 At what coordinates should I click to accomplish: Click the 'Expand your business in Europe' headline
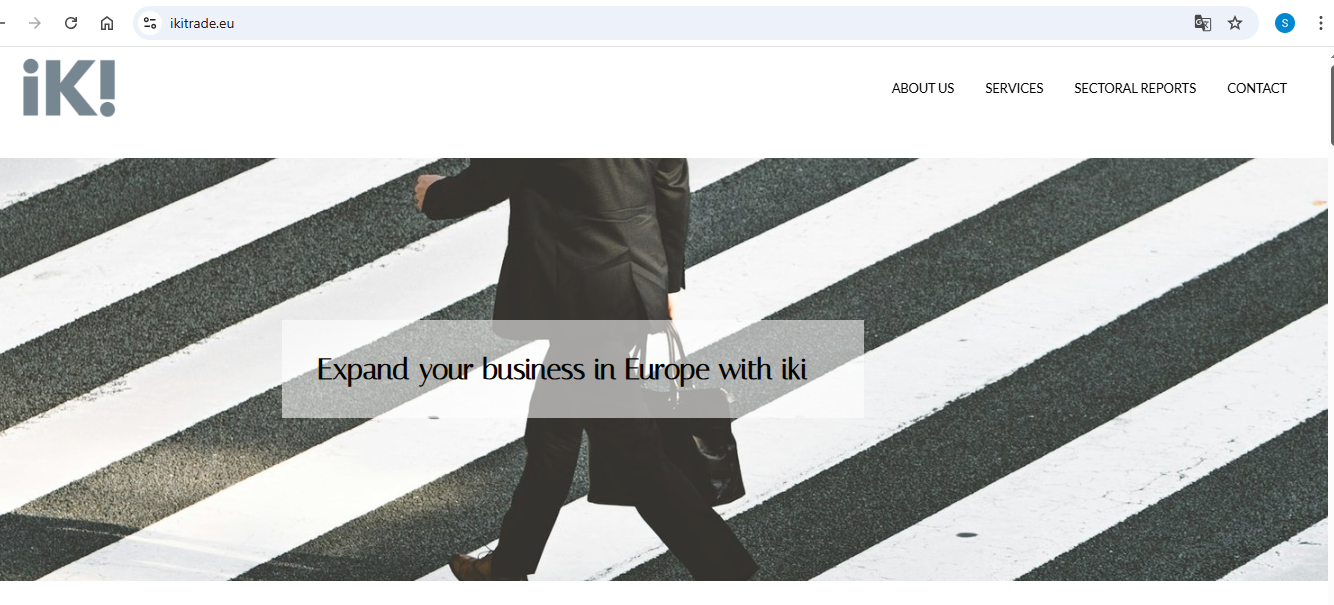[x=562, y=369]
